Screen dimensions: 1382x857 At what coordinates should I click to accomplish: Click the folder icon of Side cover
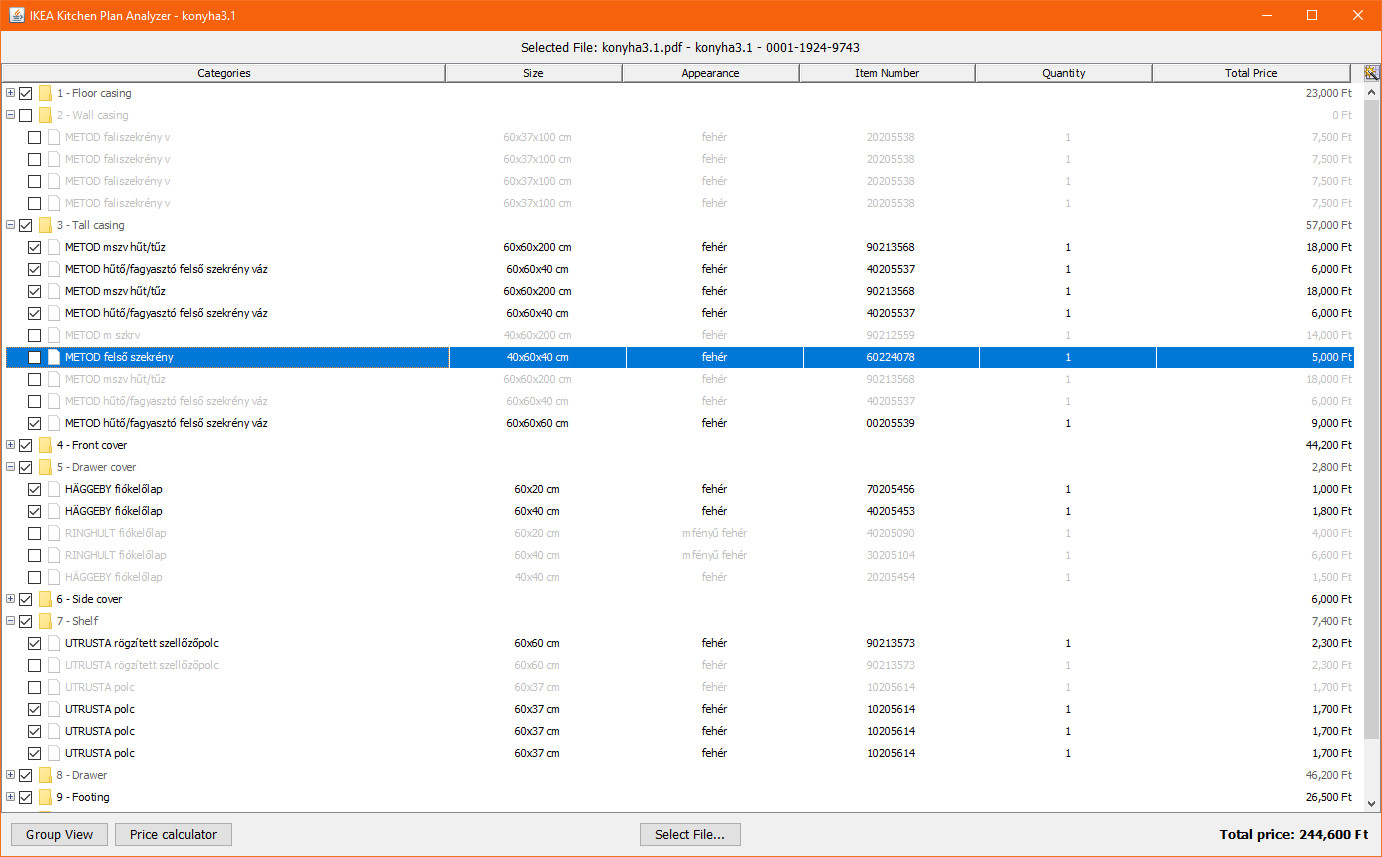[x=45, y=599]
